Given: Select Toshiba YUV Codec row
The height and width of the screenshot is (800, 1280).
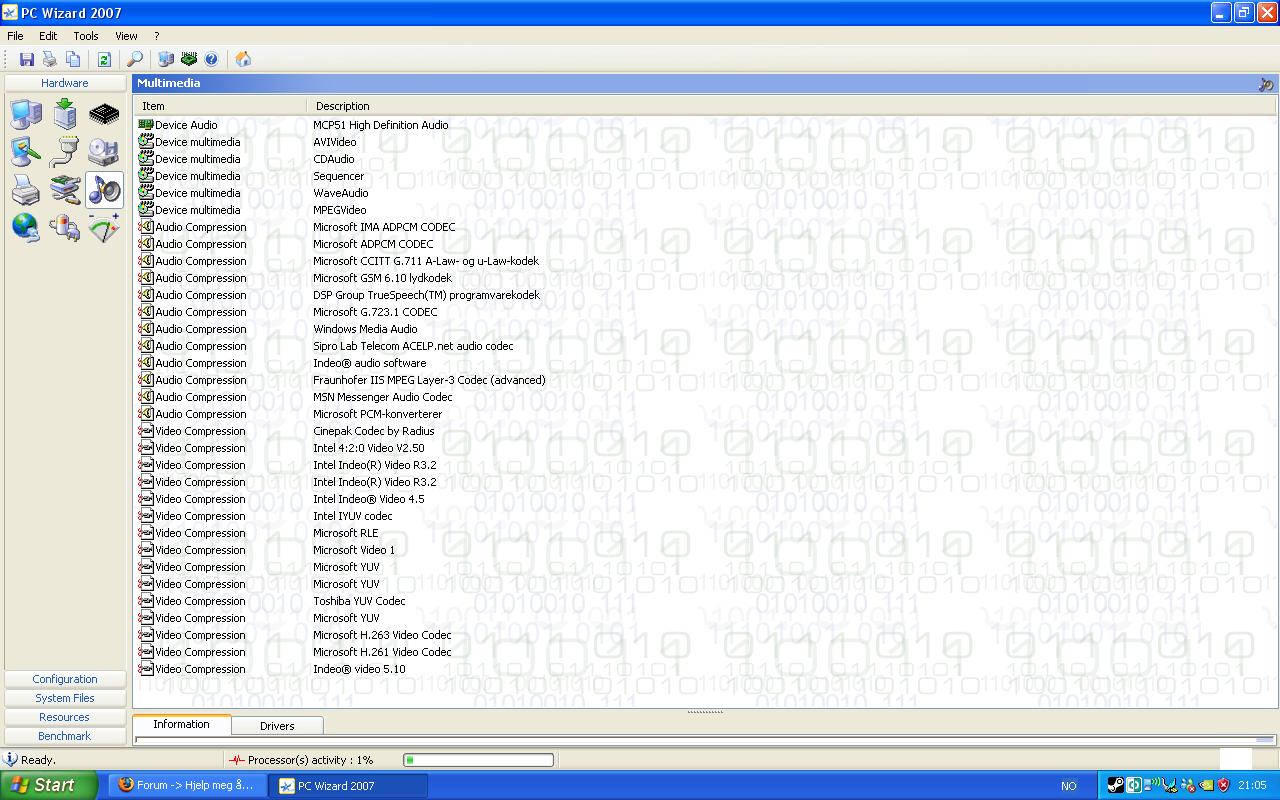Looking at the screenshot, I should click(706, 601).
